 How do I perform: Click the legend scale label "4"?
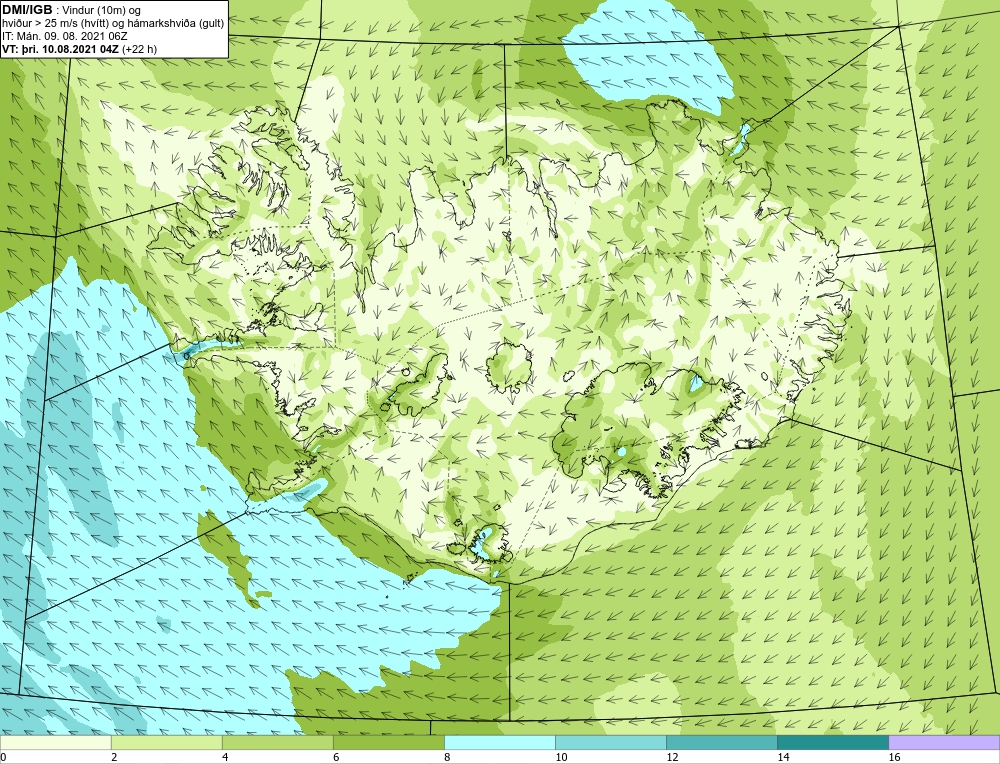pyautogui.click(x=225, y=757)
